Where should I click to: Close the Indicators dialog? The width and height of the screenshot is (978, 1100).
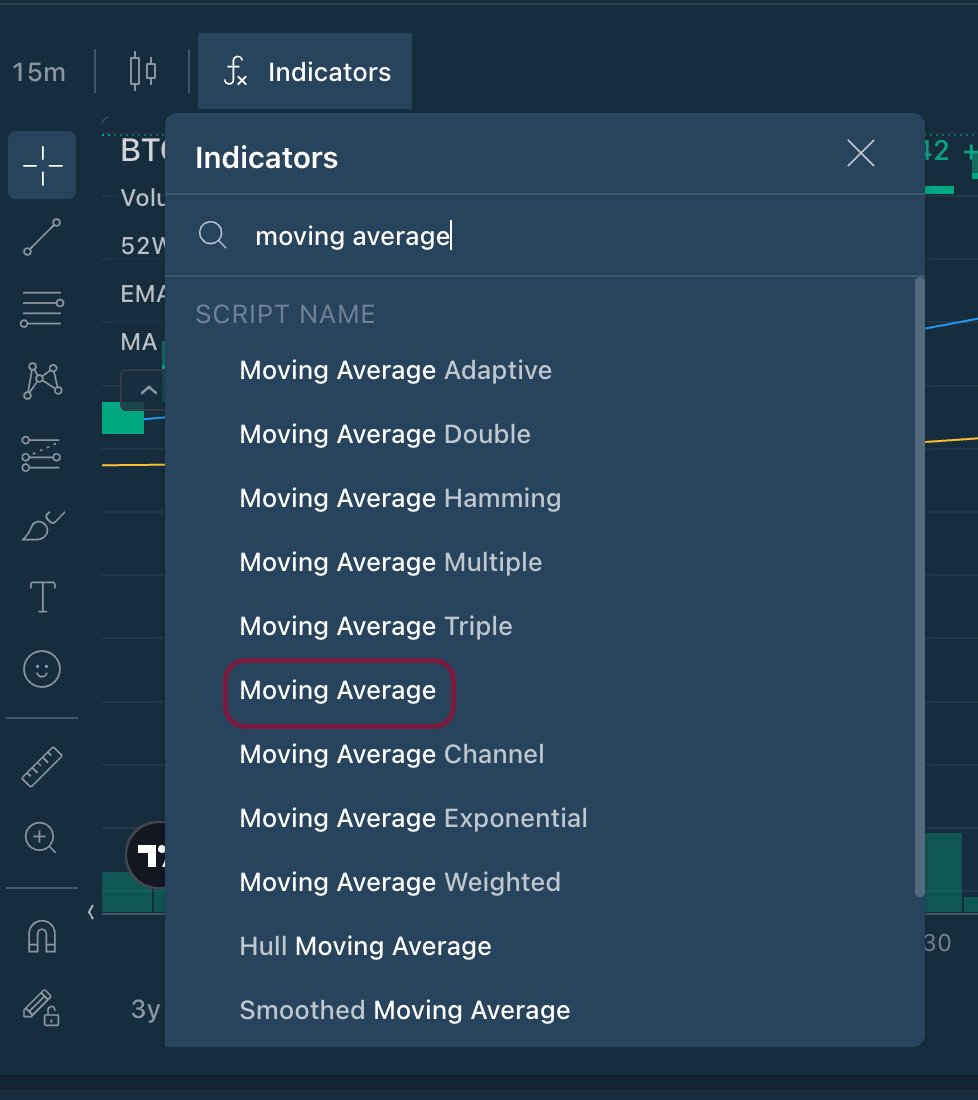click(860, 154)
